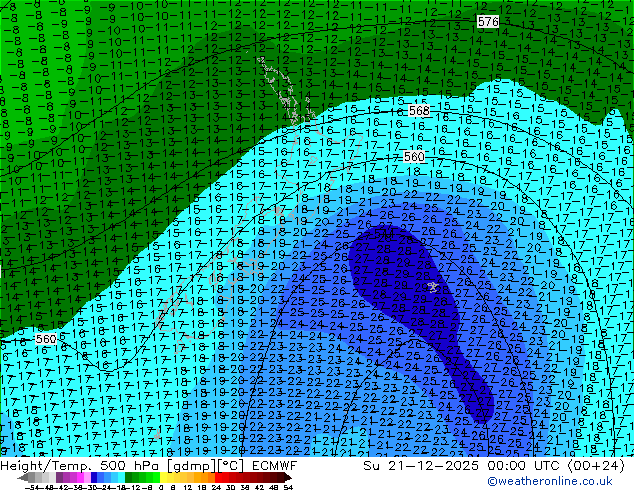Select the 560 contour label near map center
Viewport: 634px width, 490px height.
(x=414, y=157)
